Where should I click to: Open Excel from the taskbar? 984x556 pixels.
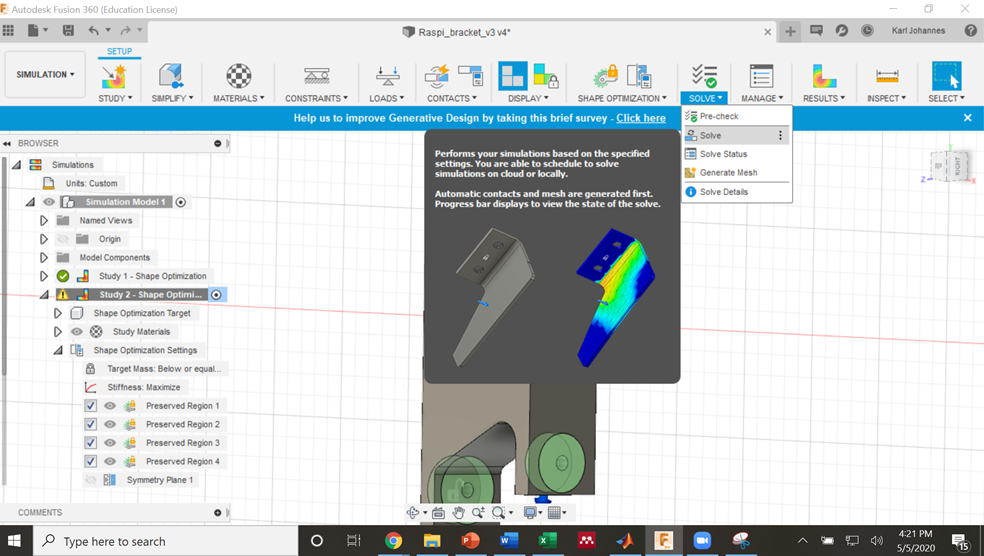pyautogui.click(x=548, y=540)
